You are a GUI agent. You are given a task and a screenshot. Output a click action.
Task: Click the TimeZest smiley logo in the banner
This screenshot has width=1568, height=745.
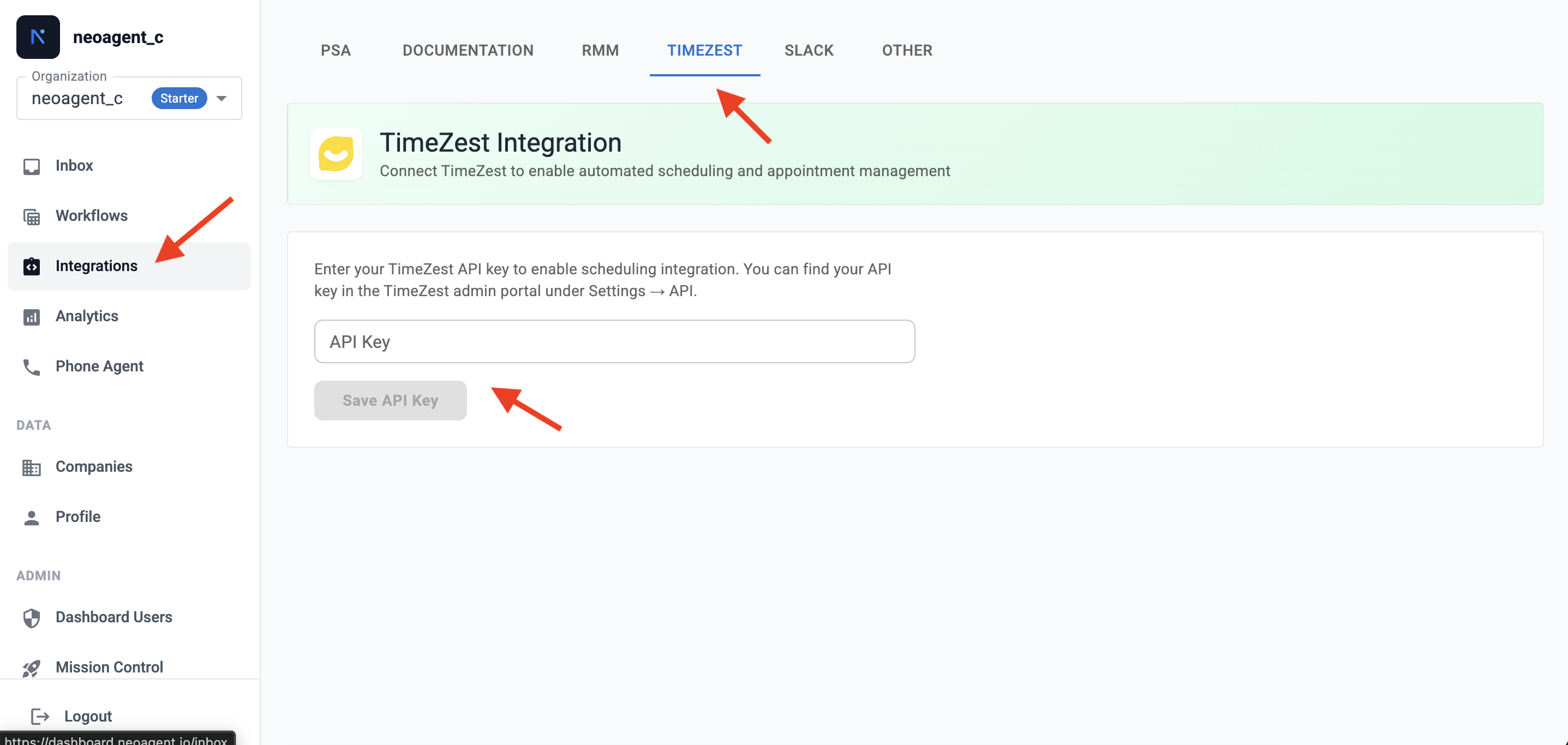click(x=336, y=154)
